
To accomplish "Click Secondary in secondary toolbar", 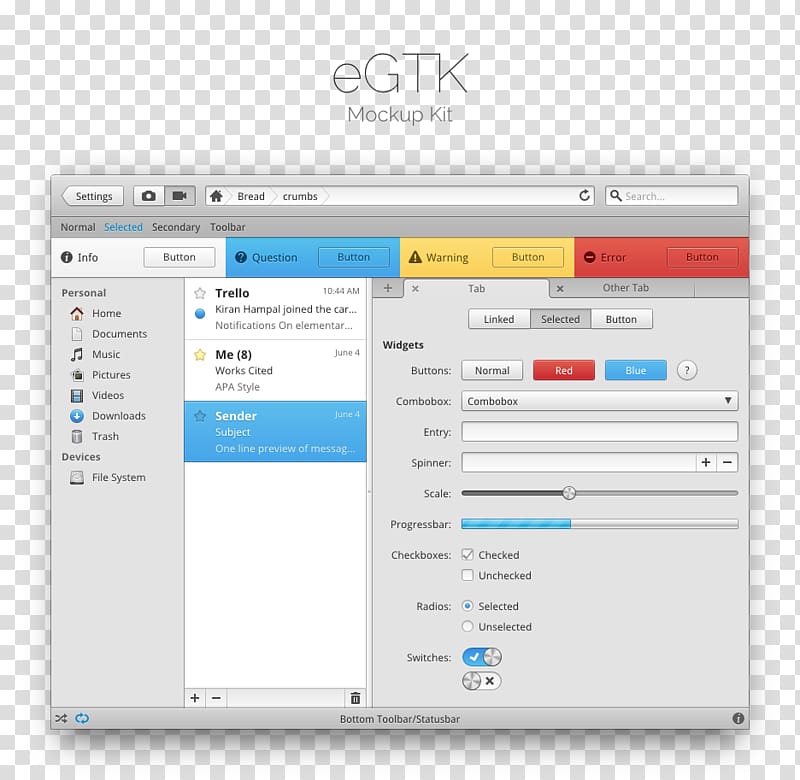I will click(176, 227).
